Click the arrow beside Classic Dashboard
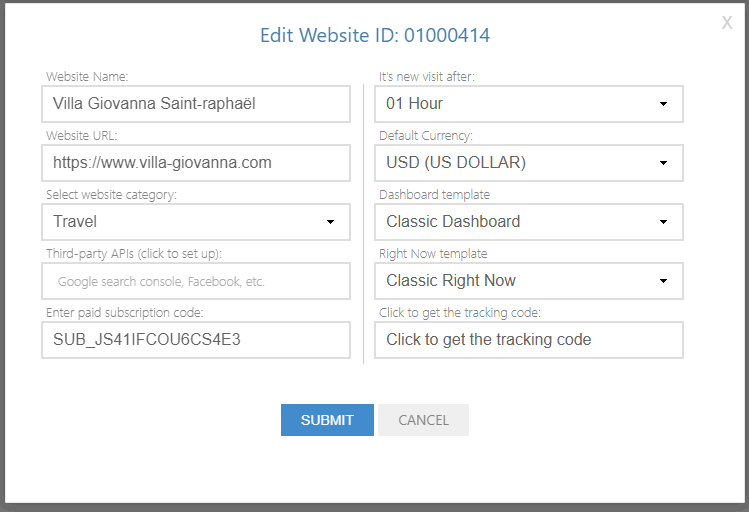This screenshot has height=512, width=749. 663,222
